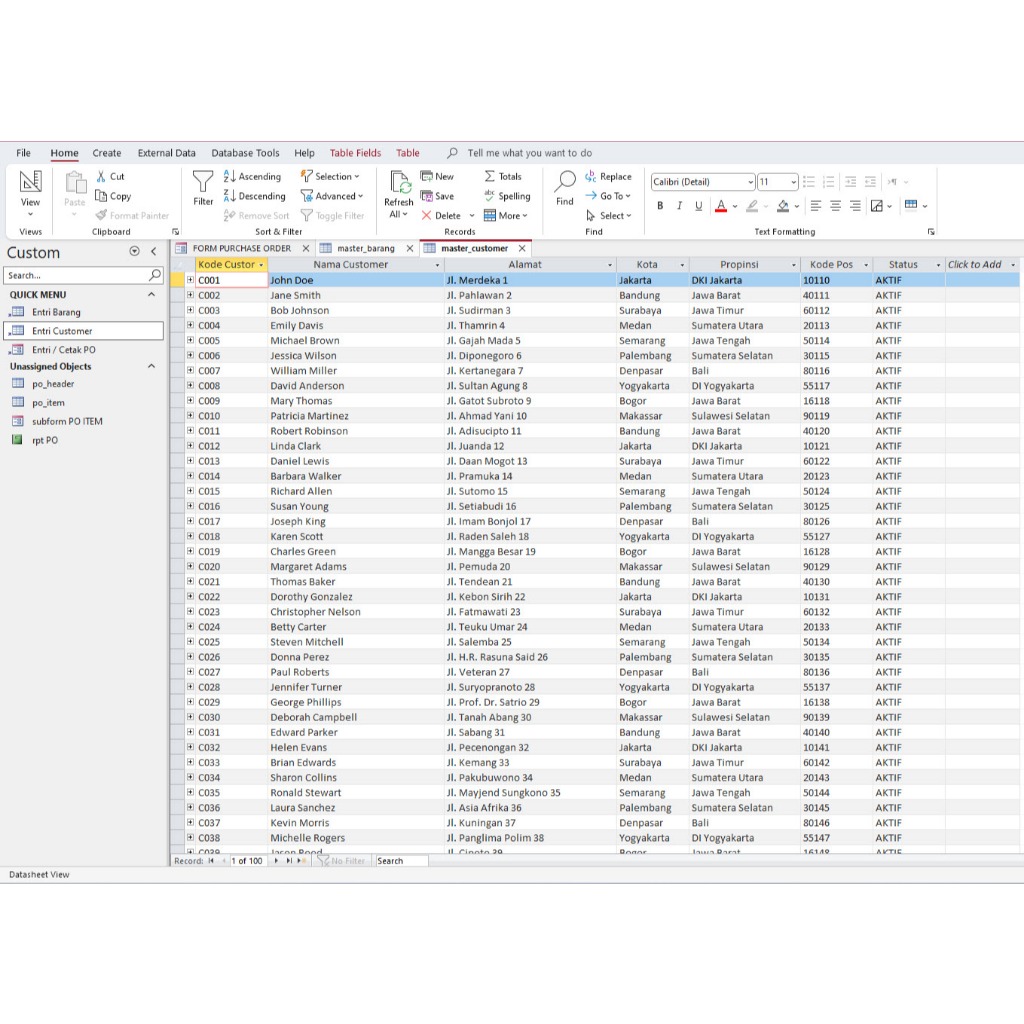Viewport: 1024px width, 1024px height.
Task: Switch to the master_barang tab
Action: tap(365, 248)
